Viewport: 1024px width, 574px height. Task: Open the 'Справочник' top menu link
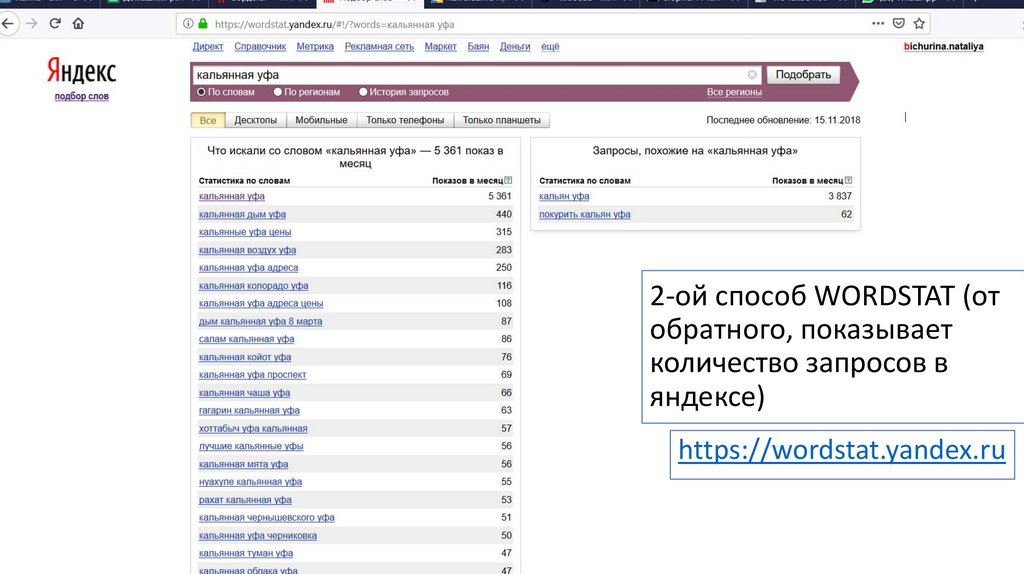(260, 46)
